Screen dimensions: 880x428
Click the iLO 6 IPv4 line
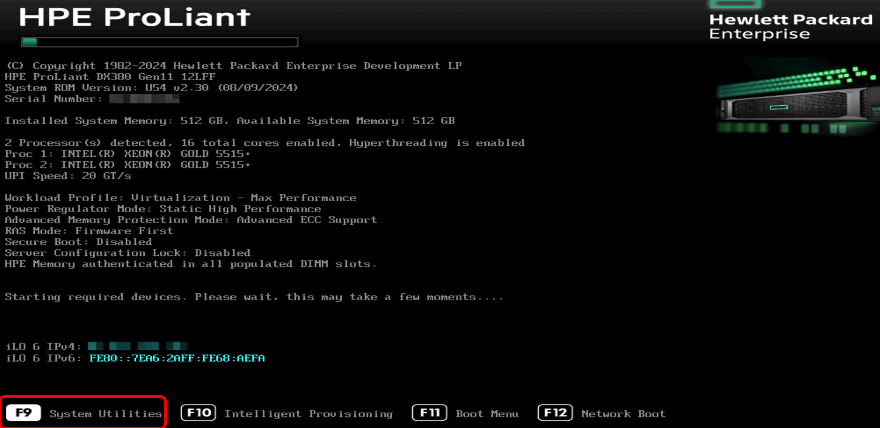pos(95,347)
